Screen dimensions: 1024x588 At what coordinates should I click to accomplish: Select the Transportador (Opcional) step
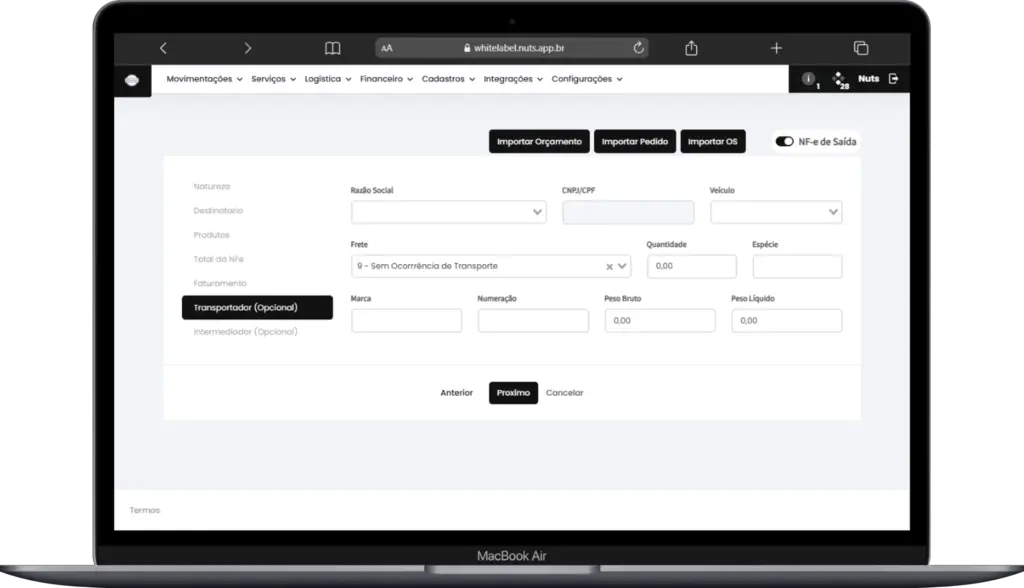click(257, 308)
